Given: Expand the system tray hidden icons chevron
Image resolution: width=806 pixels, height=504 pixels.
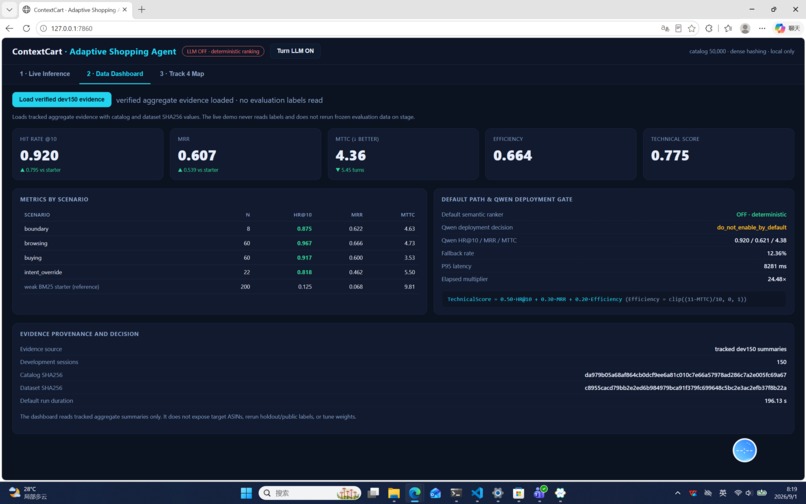Looking at the screenshot, I should tap(677, 493).
